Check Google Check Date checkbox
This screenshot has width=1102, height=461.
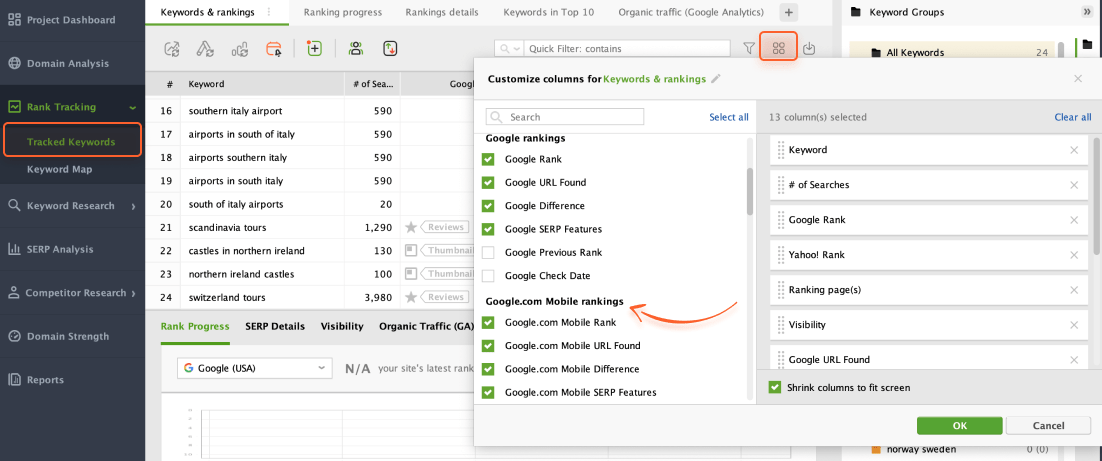[488, 276]
